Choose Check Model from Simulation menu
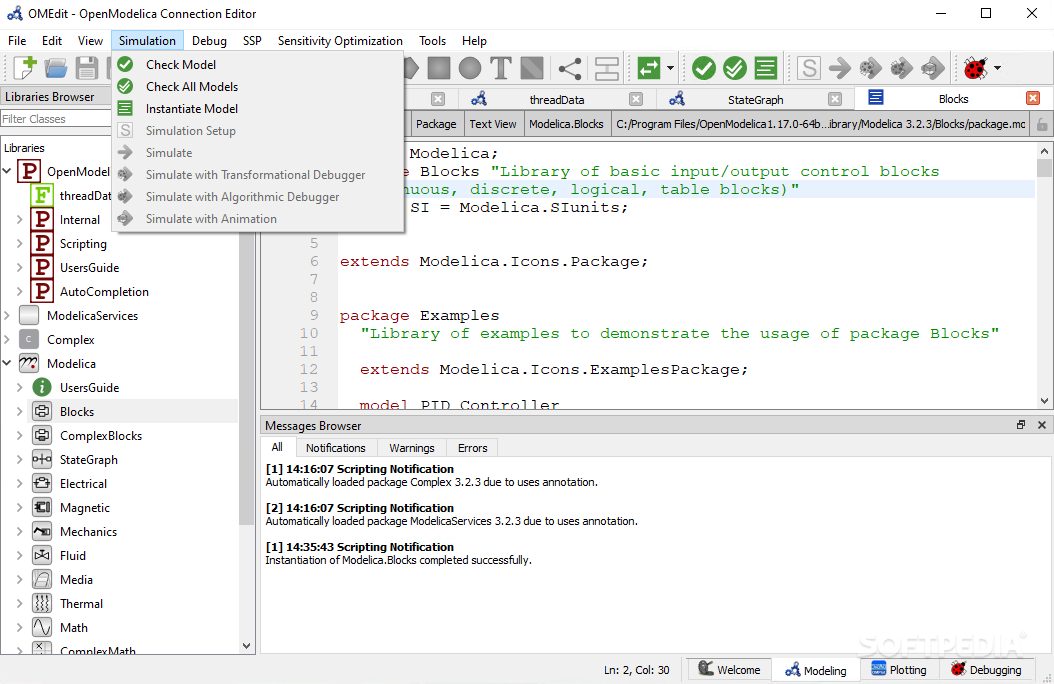Screen dimensions: 1054x684 point(258,65)
